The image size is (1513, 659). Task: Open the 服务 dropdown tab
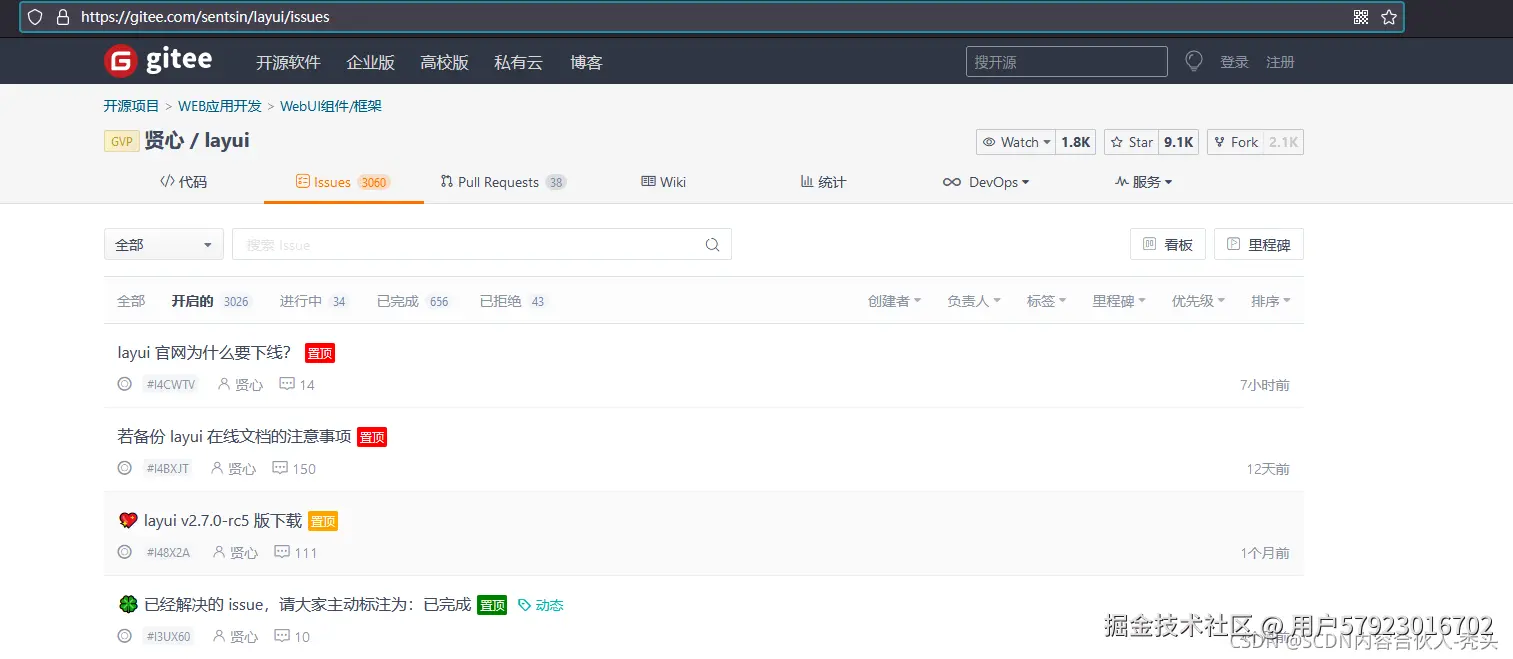click(1143, 182)
